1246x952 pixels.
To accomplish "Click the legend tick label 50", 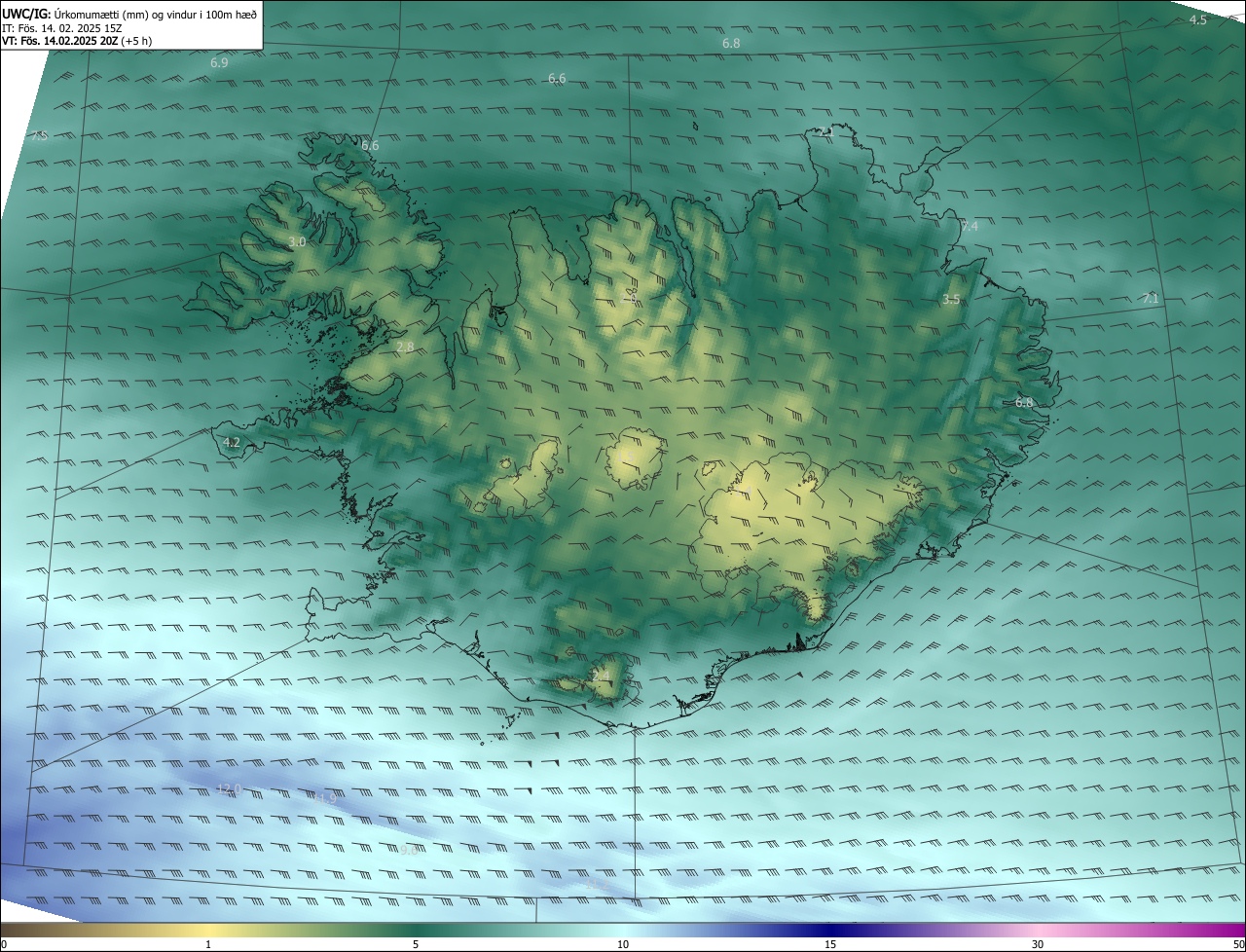I will point(1238,944).
